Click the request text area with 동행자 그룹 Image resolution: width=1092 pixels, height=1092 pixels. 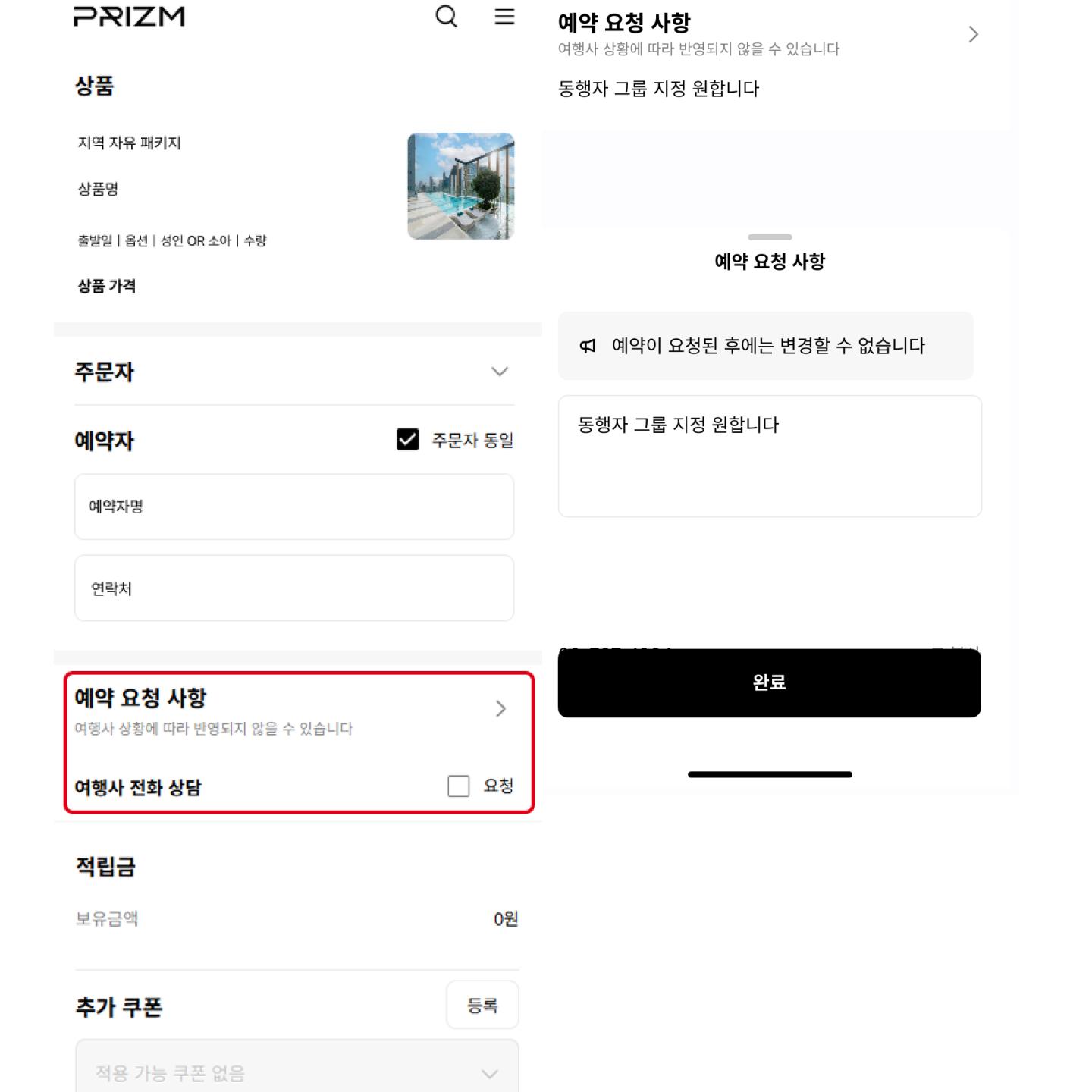tap(770, 456)
